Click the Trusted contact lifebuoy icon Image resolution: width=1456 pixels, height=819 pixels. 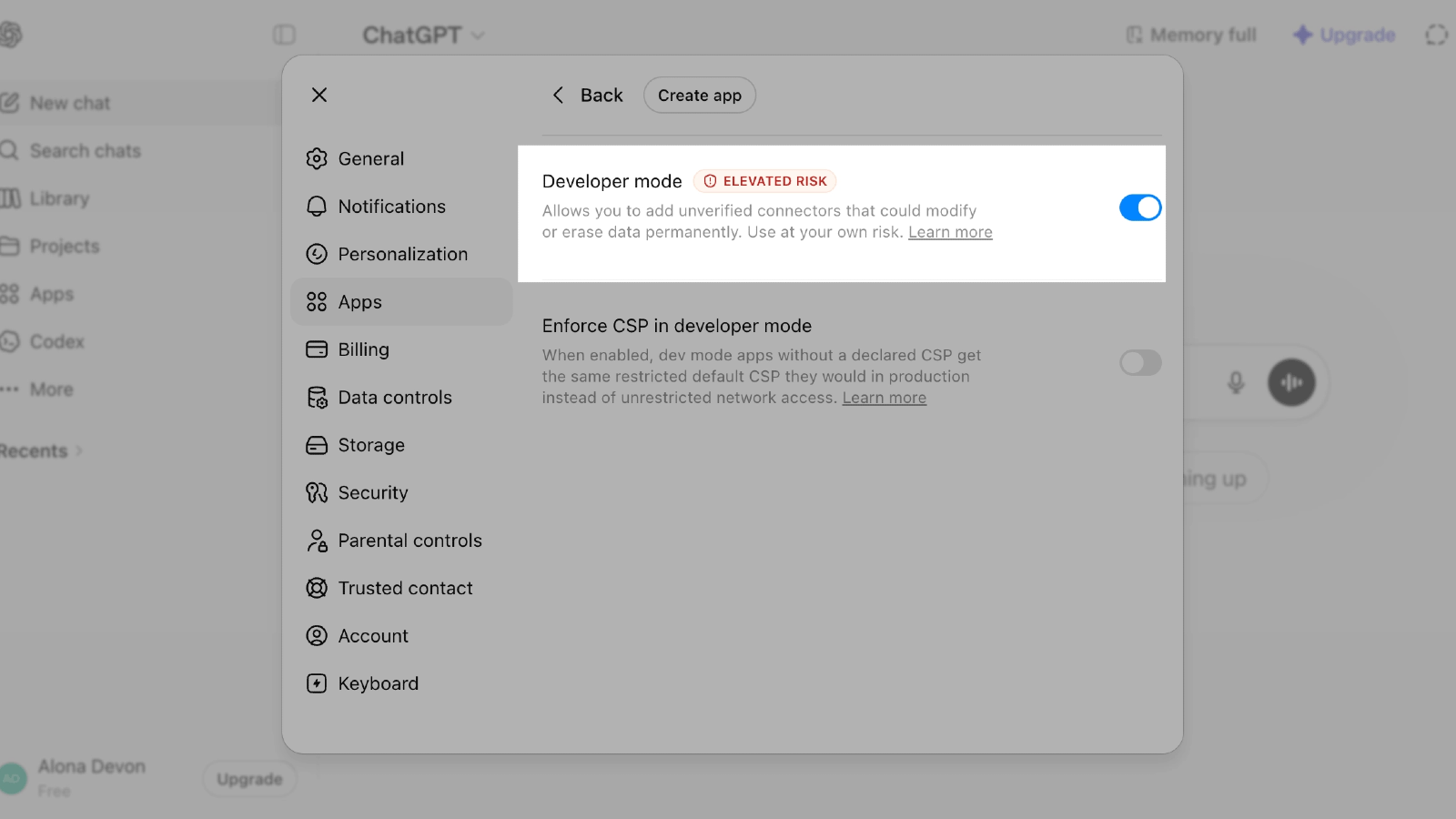tap(317, 588)
